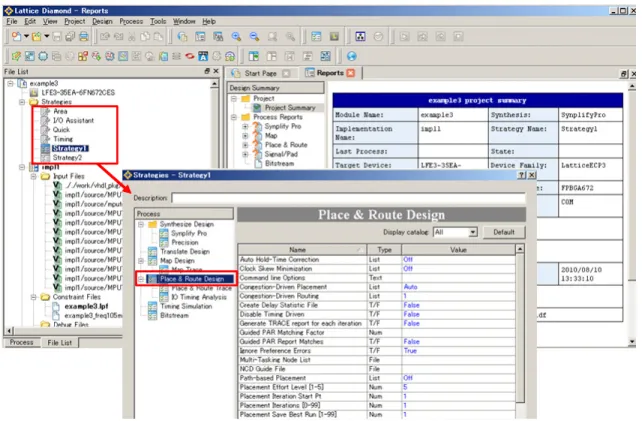Select Translate Design in Process tree
Screen dimensions: 642x421
185,252
